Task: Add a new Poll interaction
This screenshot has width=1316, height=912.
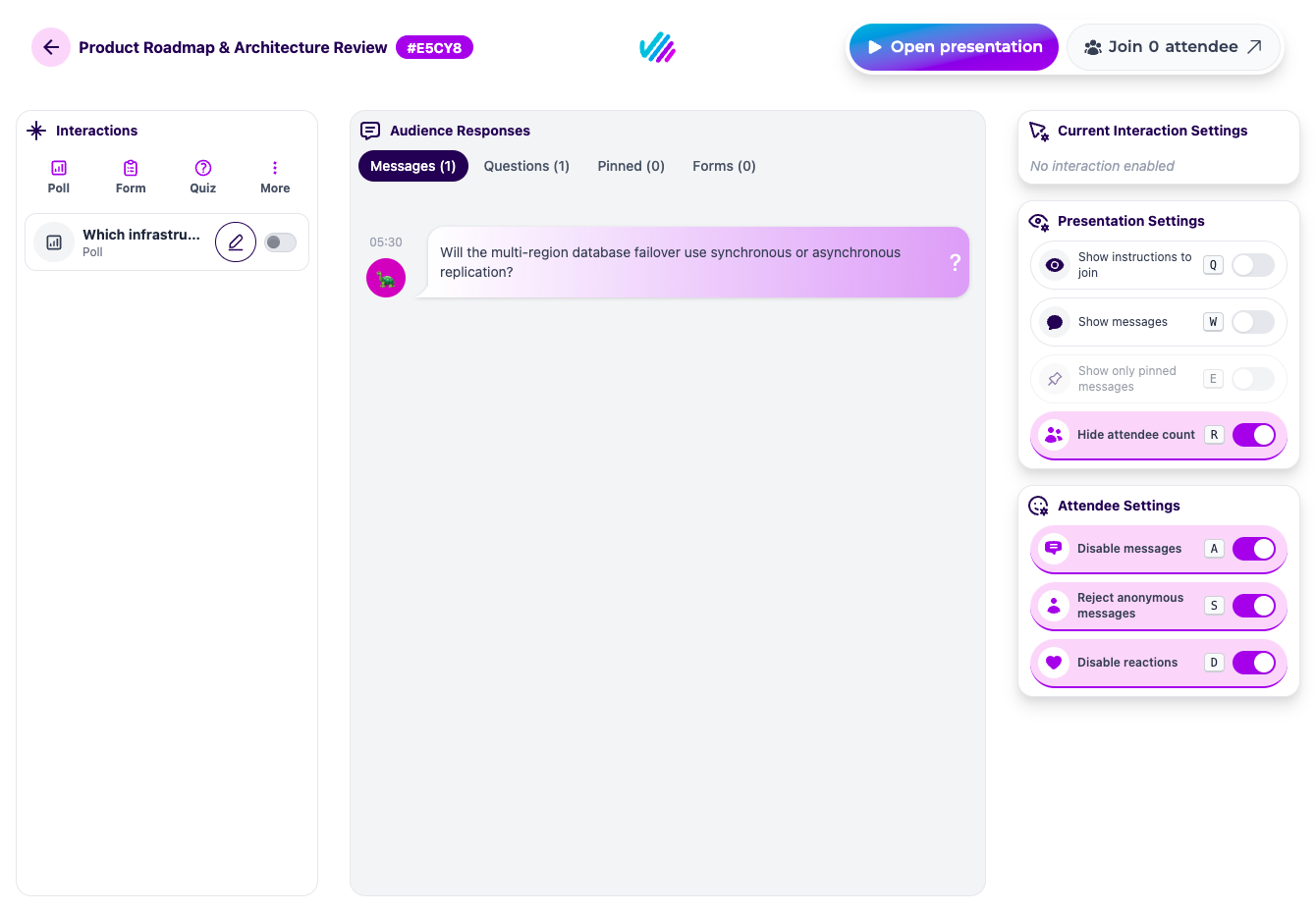Action: pyautogui.click(x=59, y=178)
